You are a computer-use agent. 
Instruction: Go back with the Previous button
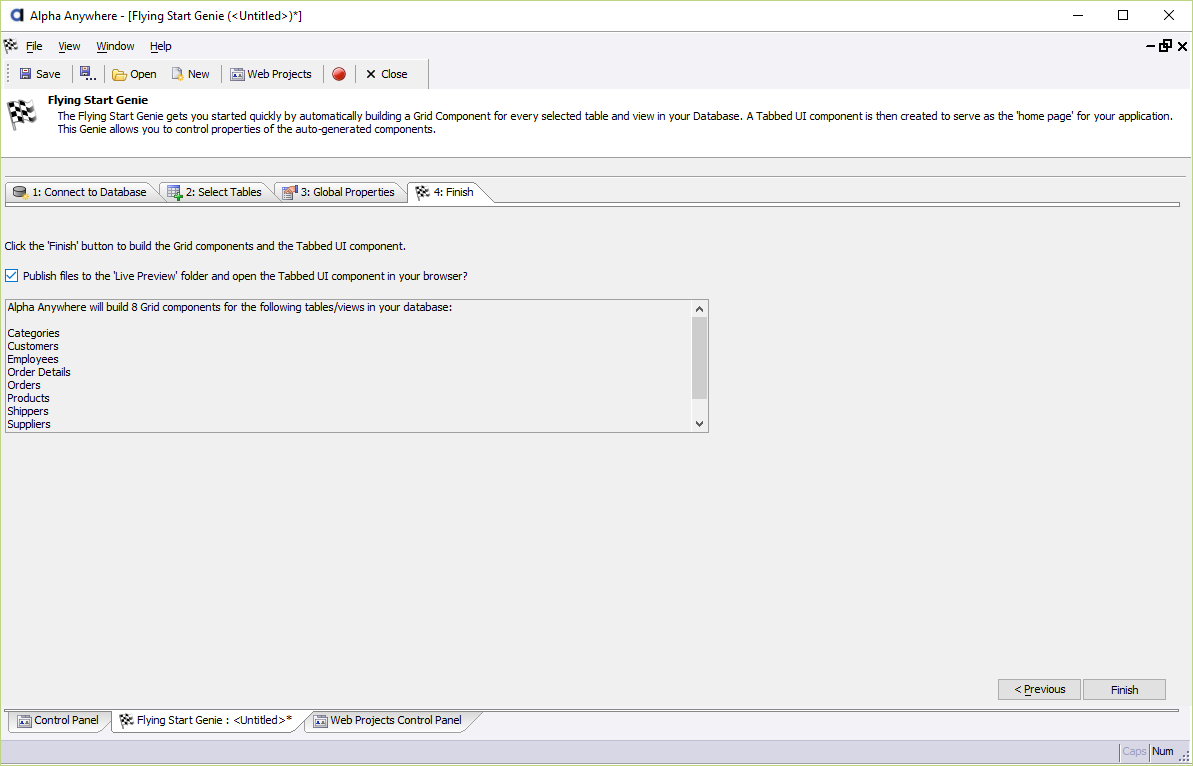[x=1039, y=689]
